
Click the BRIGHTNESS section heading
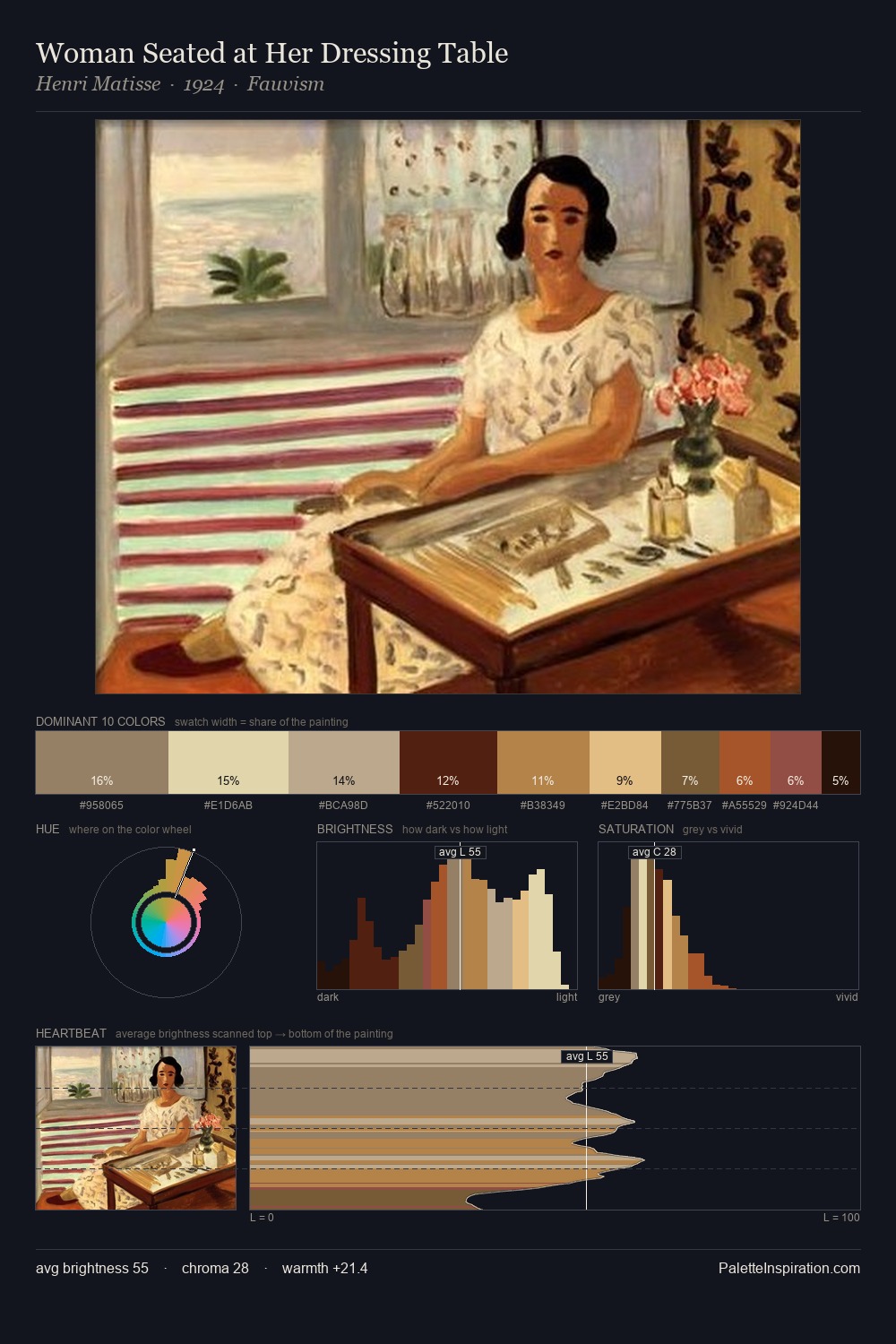click(355, 829)
